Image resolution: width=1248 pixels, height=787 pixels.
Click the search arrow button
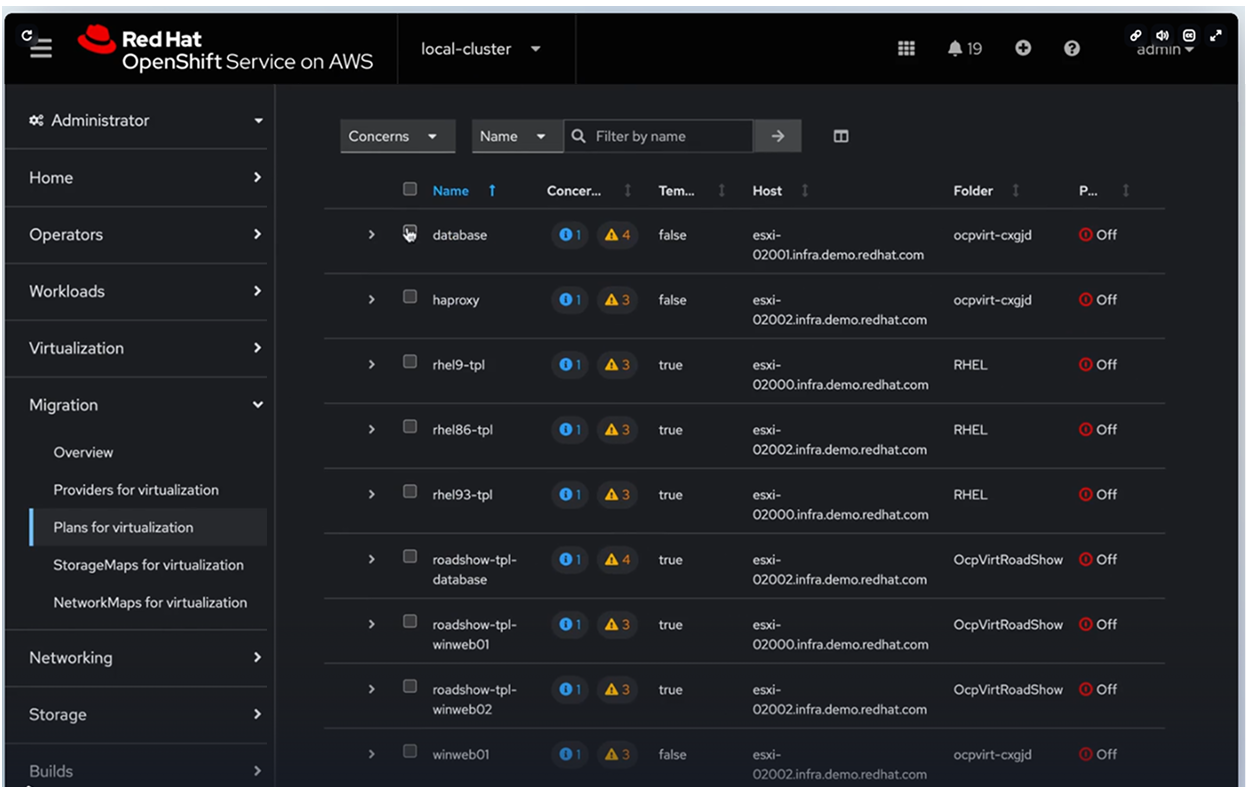point(778,136)
